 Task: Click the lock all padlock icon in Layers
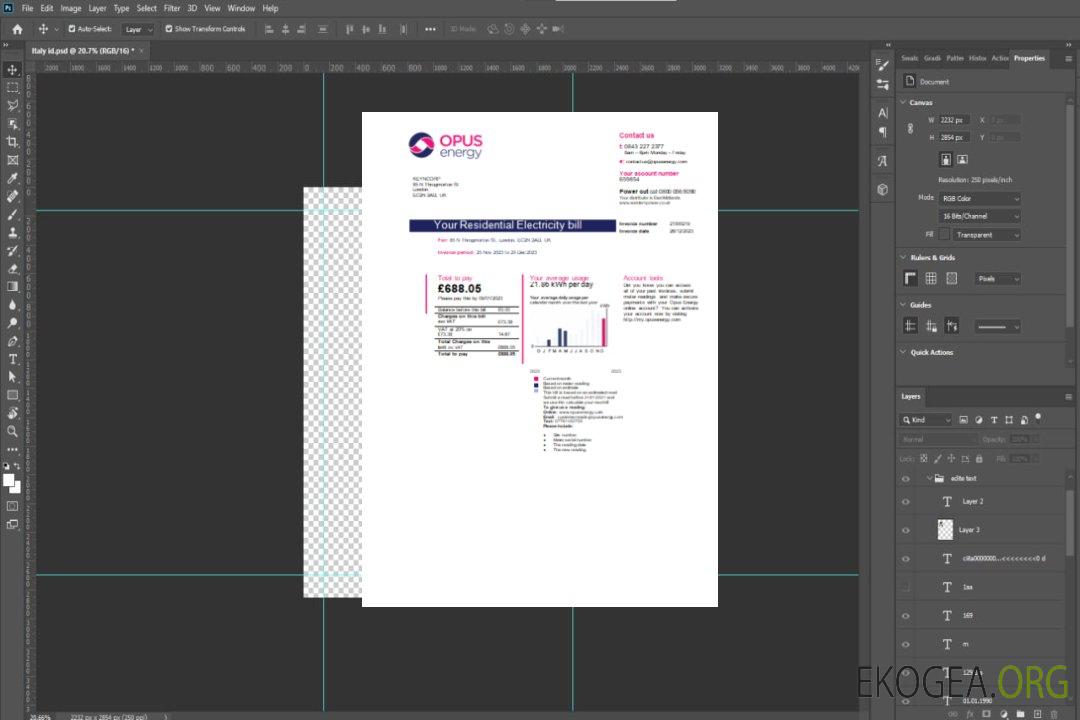tap(979, 458)
